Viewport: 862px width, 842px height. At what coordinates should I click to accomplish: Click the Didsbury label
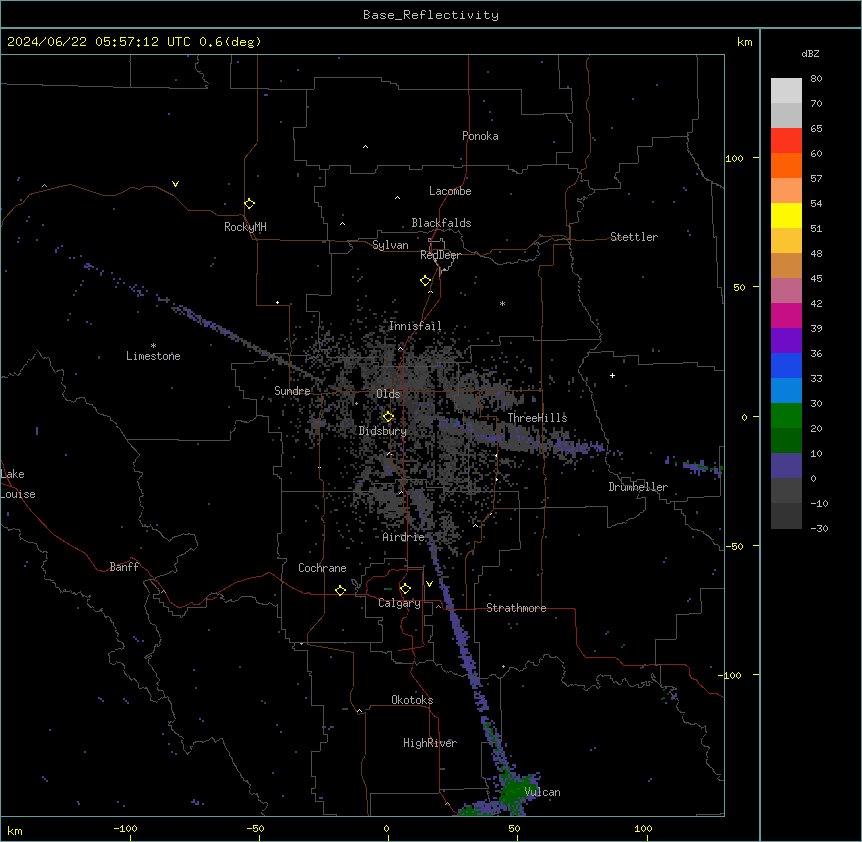pos(383,431)
